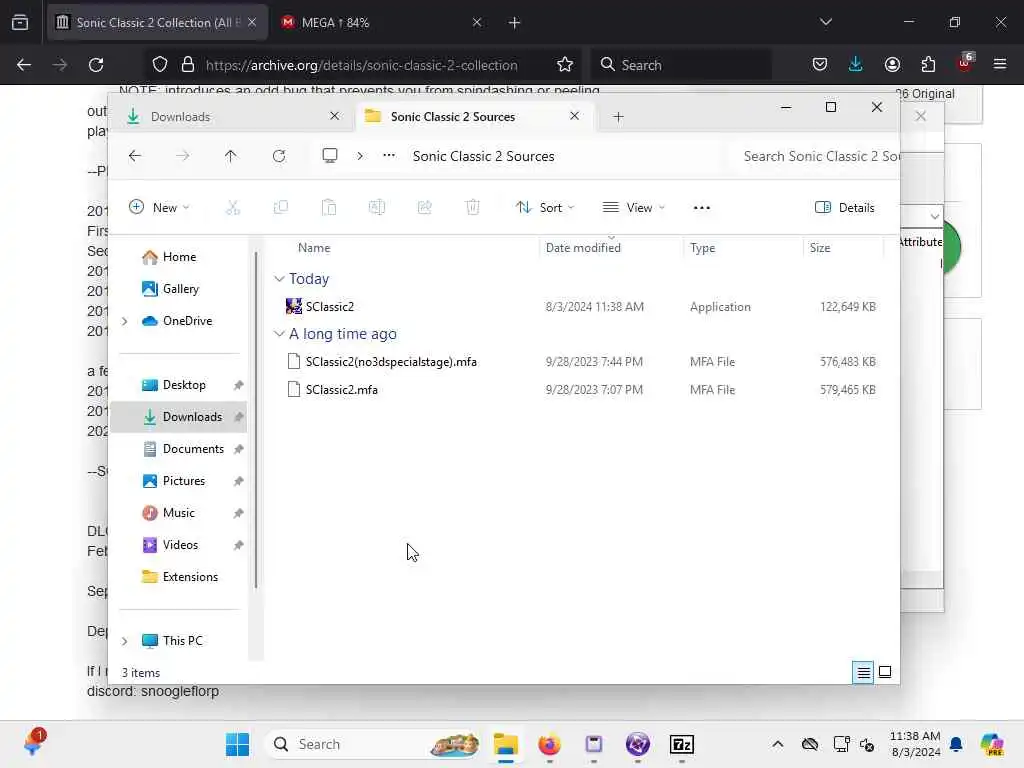Click the Copy icon in Explorer toolbar

[281, 208]
